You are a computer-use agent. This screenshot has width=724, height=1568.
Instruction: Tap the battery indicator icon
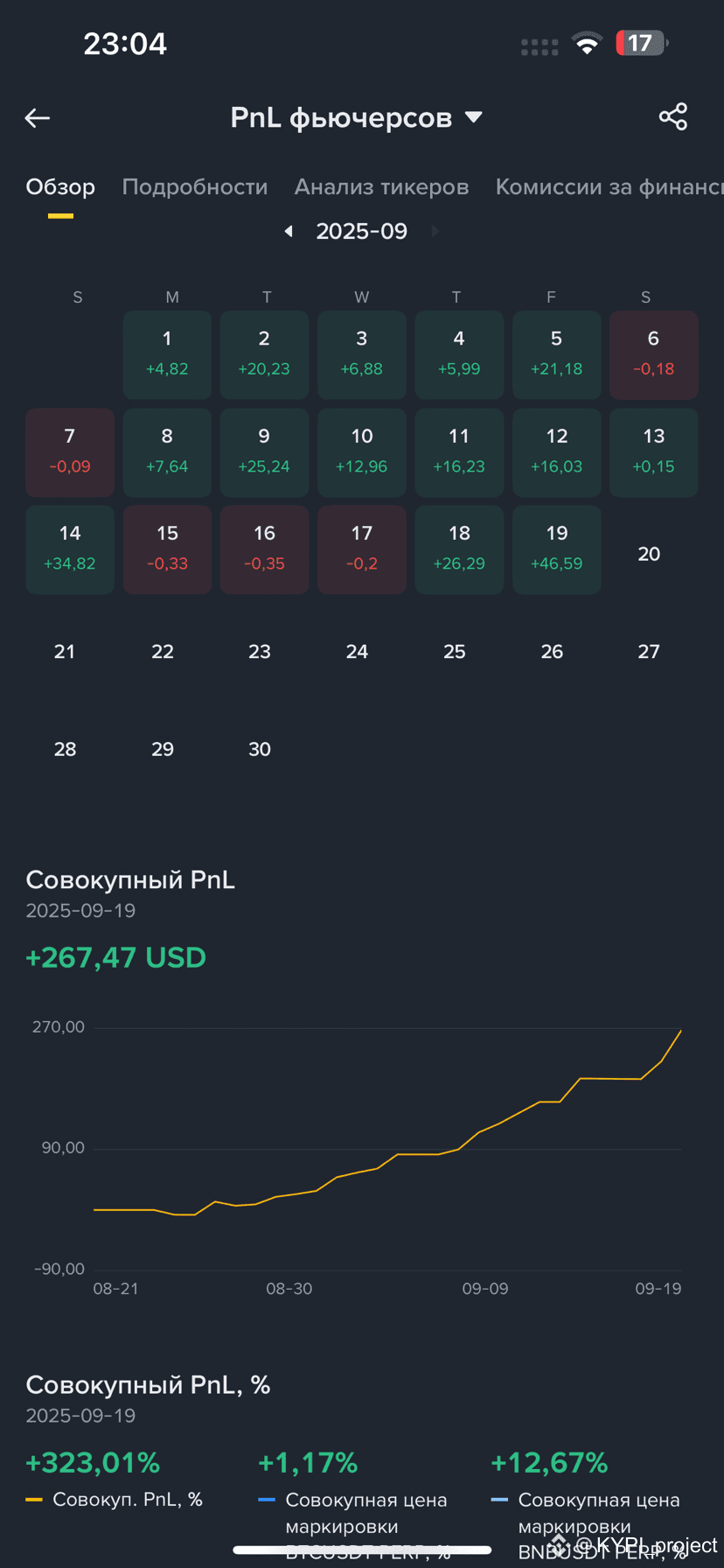[641, 43]
